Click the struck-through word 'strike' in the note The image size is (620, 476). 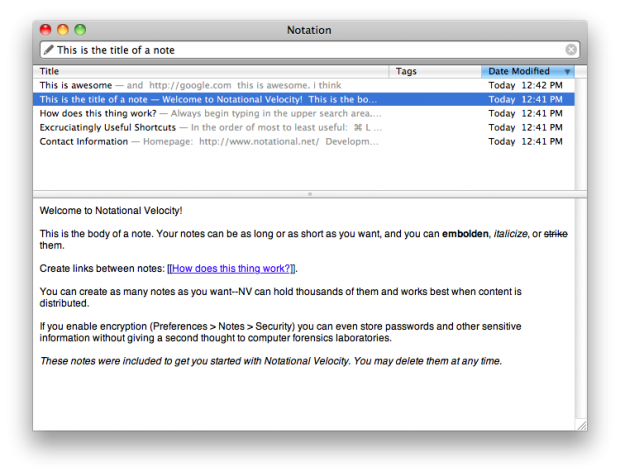[x=556, y=234]
